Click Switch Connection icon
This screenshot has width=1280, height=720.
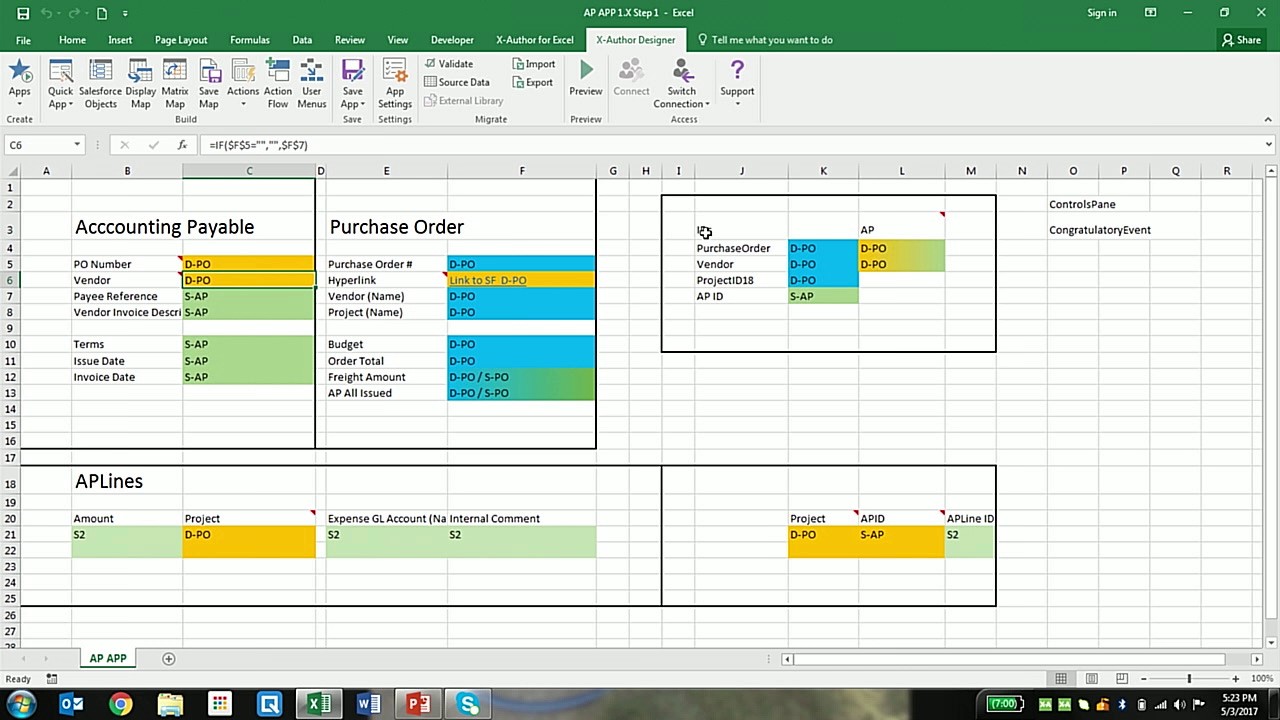(682, 71)
